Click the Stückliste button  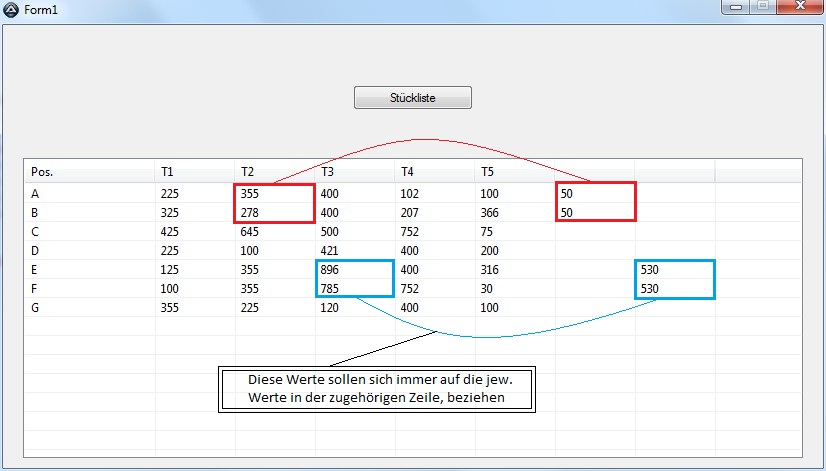click(412, 98)
